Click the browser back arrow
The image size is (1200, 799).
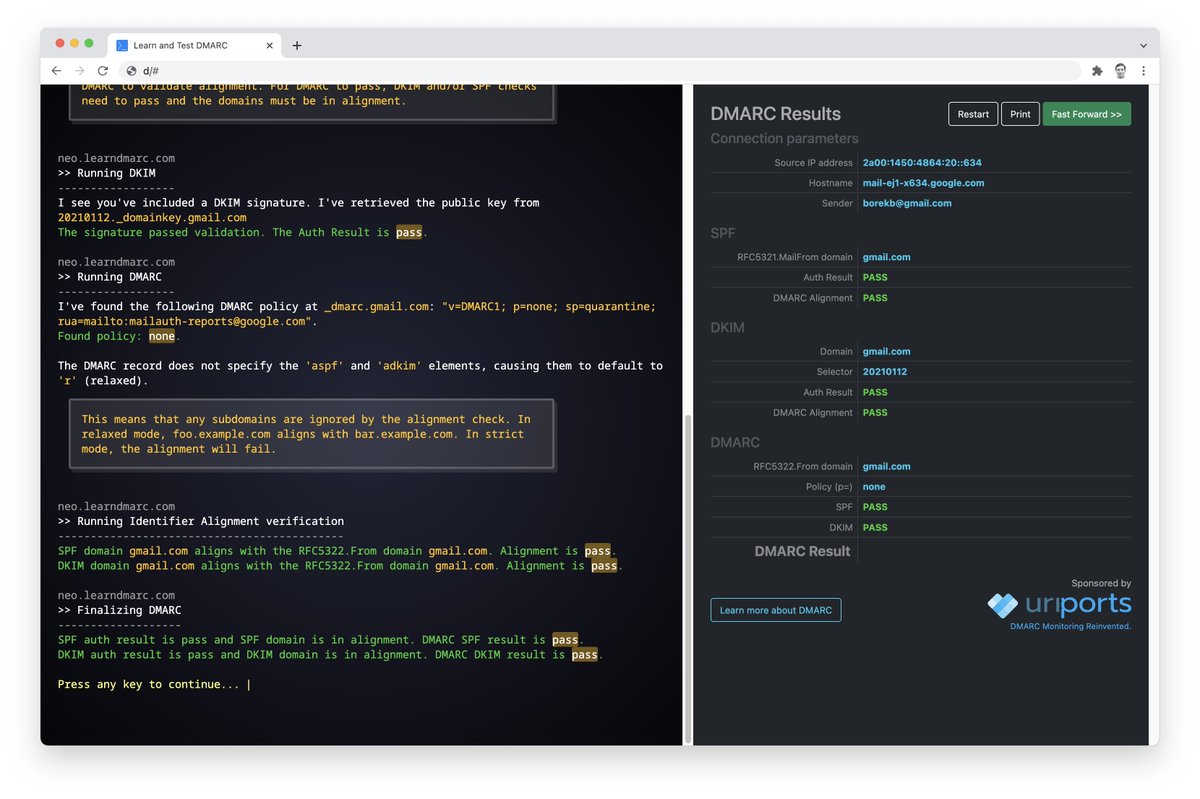(x=56, y=71)
